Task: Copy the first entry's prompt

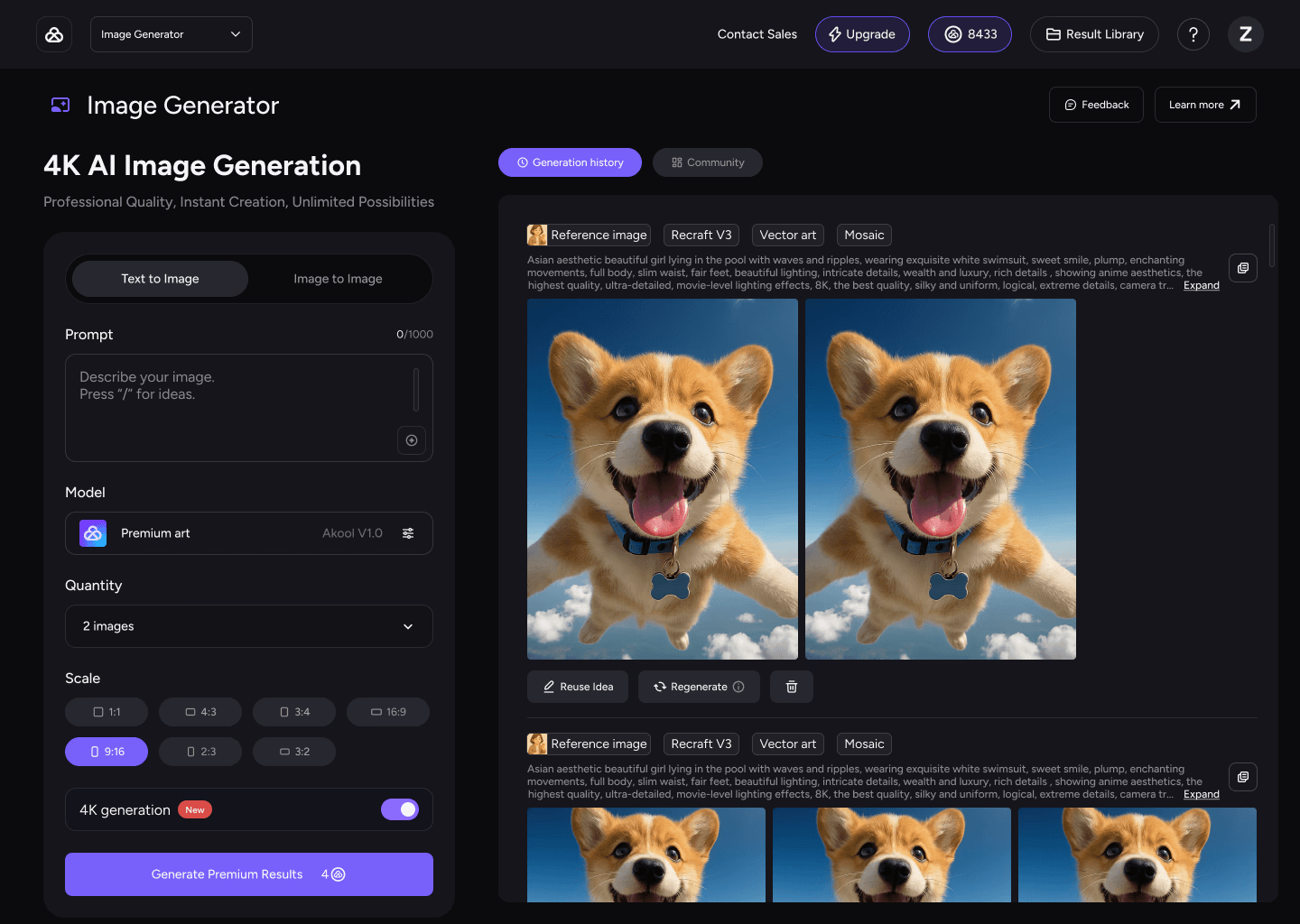Action: [1243, 268]
